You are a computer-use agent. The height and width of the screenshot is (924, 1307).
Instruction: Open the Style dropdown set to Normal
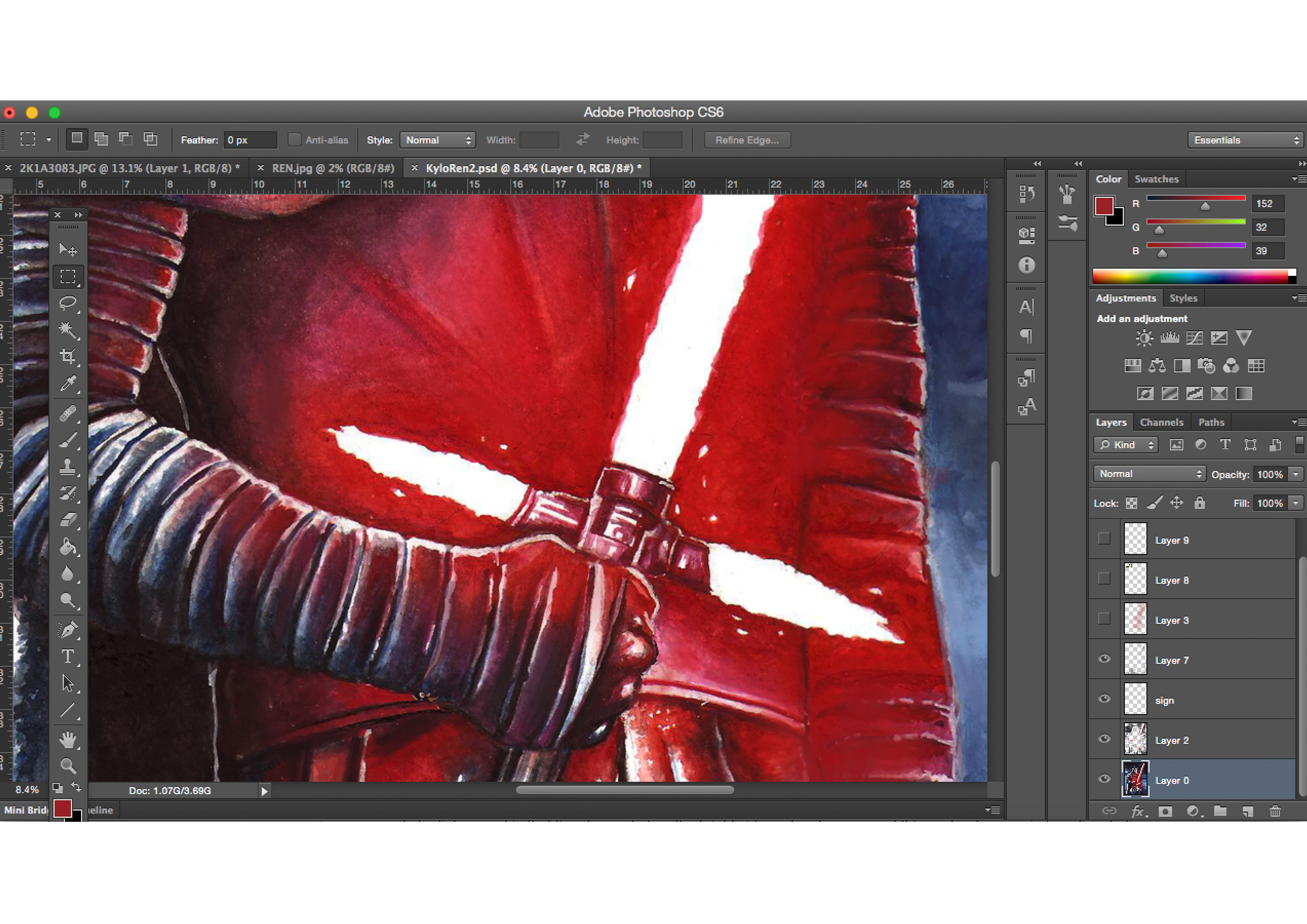pyautogui.click(x=437, y=140)
